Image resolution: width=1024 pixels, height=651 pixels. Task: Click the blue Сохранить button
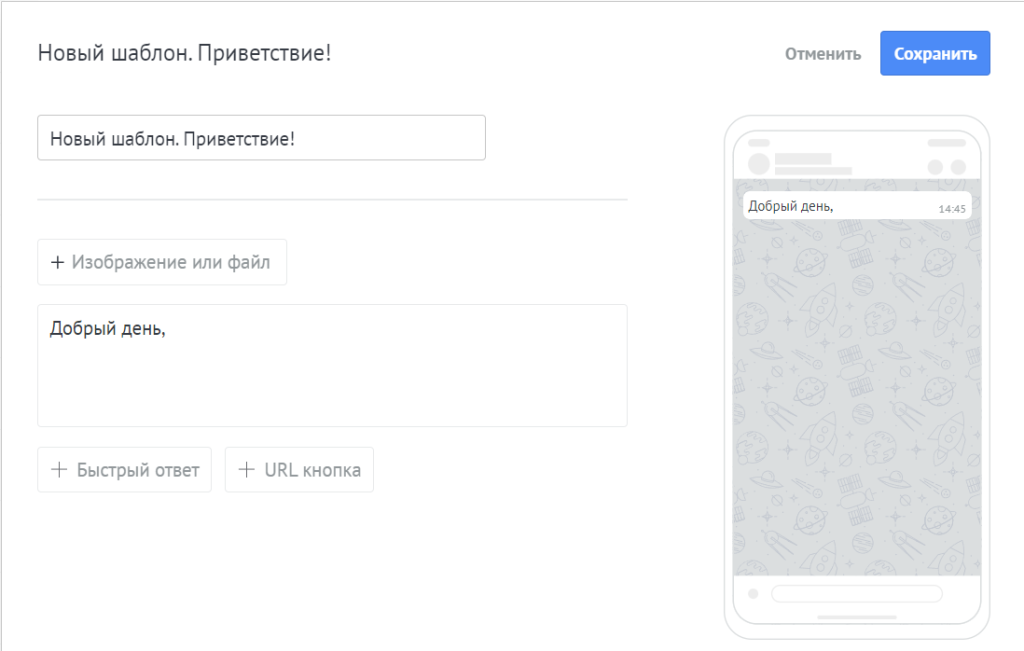pyautogui.click(x=935, y=54)
